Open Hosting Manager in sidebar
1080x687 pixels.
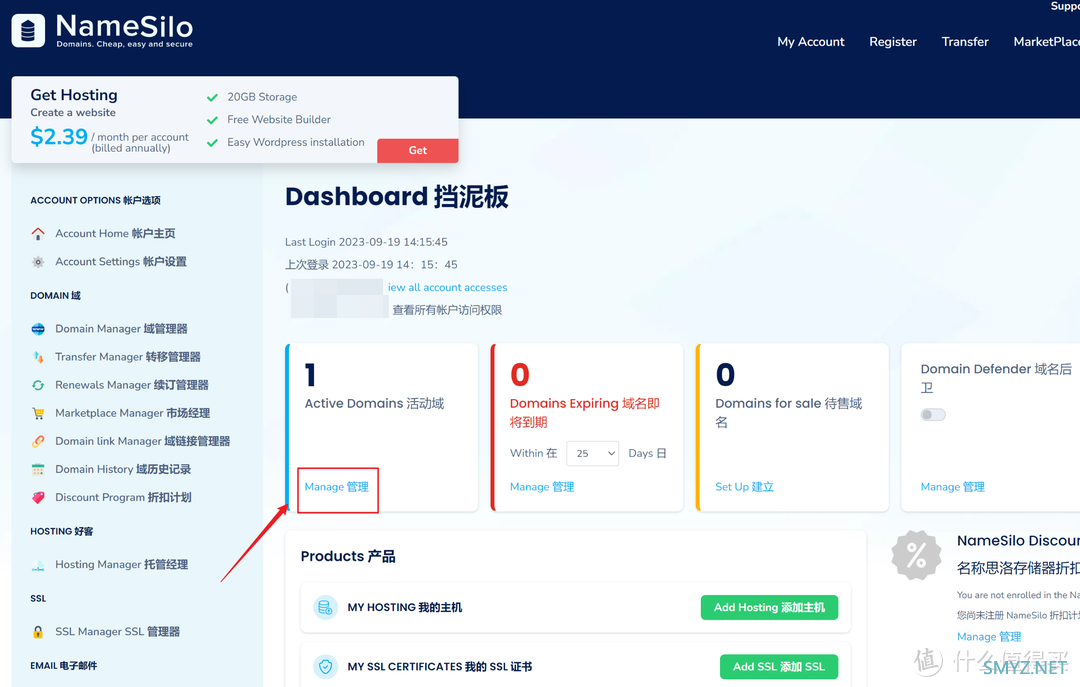(121, 565)
